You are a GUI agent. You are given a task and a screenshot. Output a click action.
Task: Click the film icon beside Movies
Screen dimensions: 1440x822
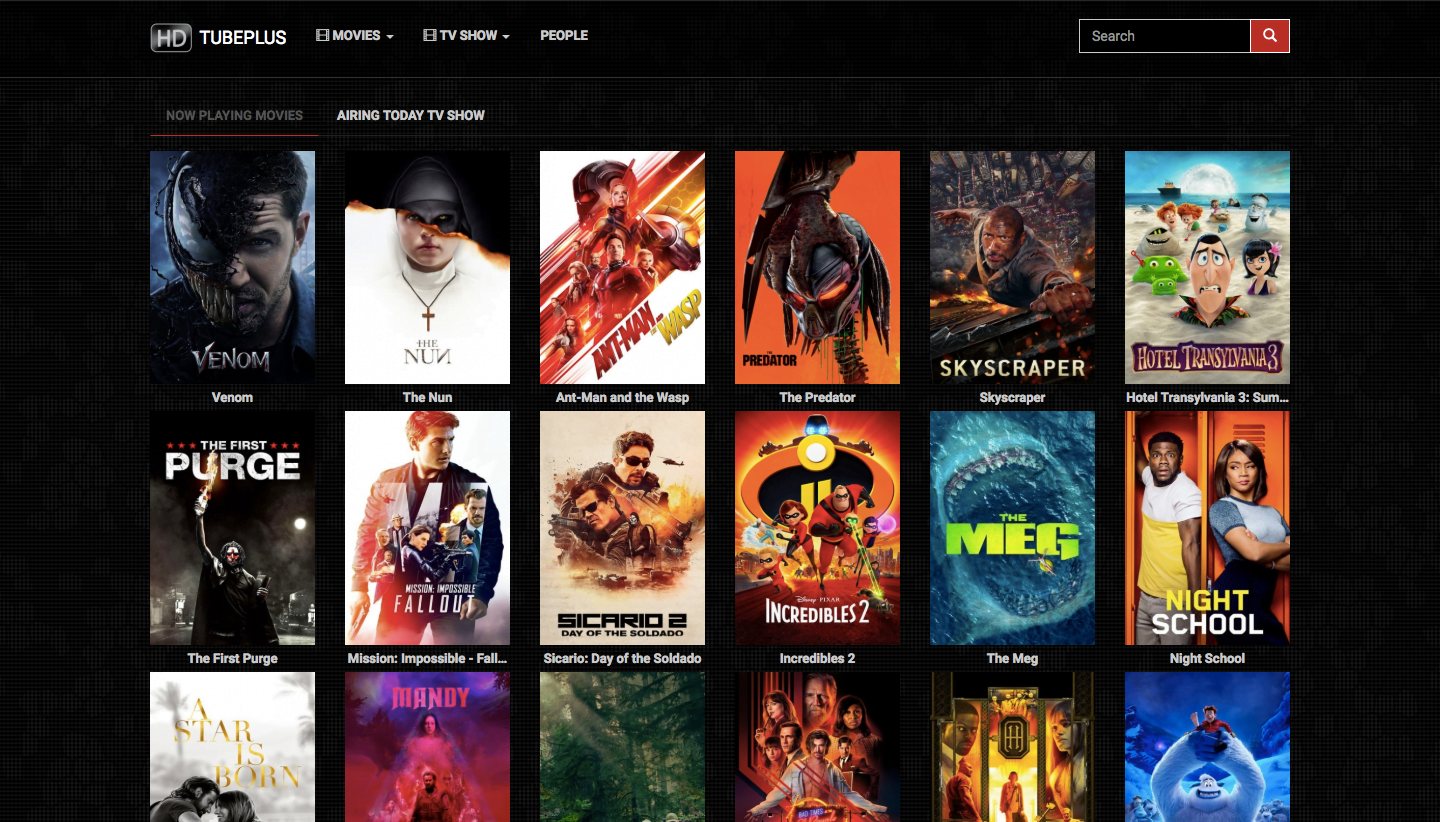[322, 35]
